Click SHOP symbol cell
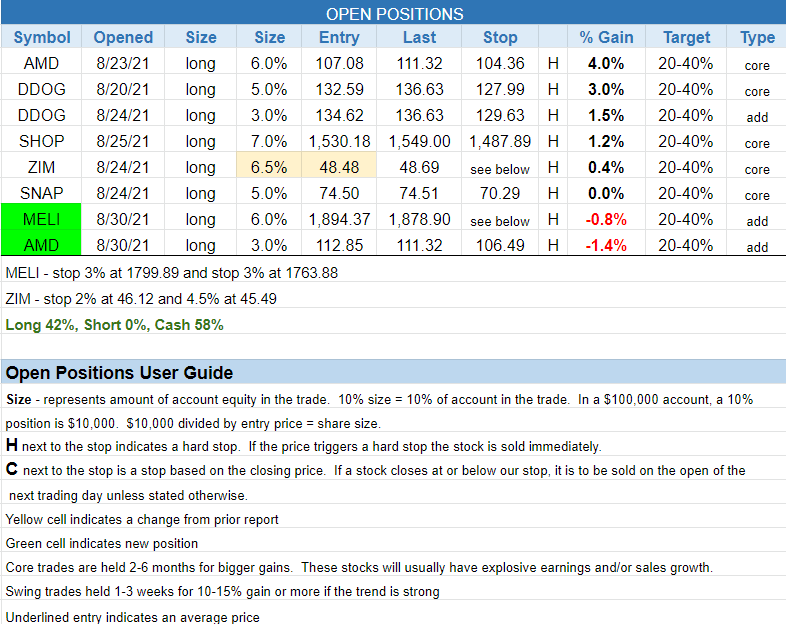This screenshot has width=786, height=624. pos(41,141)
